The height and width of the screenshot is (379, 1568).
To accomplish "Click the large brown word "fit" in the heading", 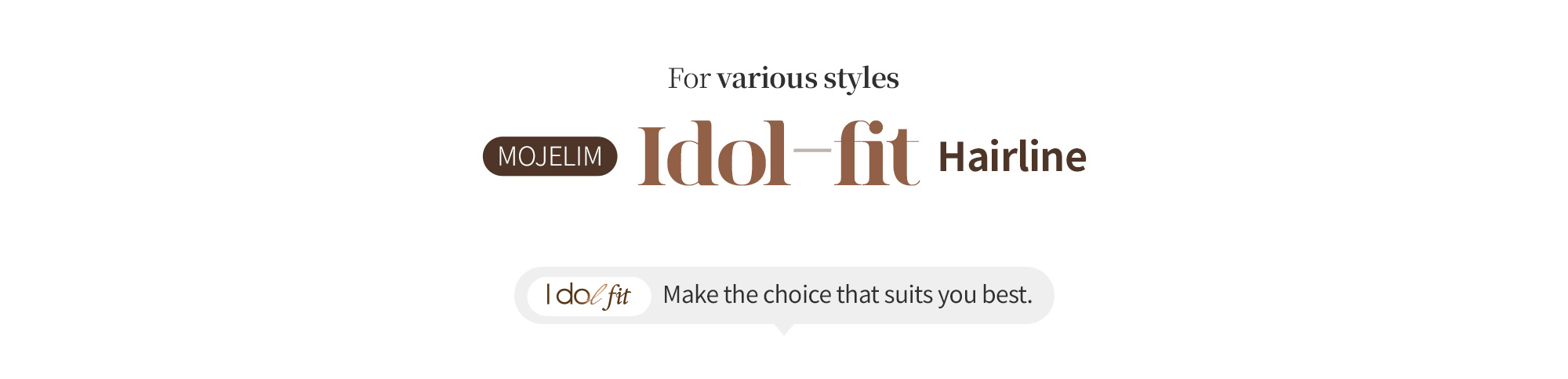I will click(x=876, y=155).
